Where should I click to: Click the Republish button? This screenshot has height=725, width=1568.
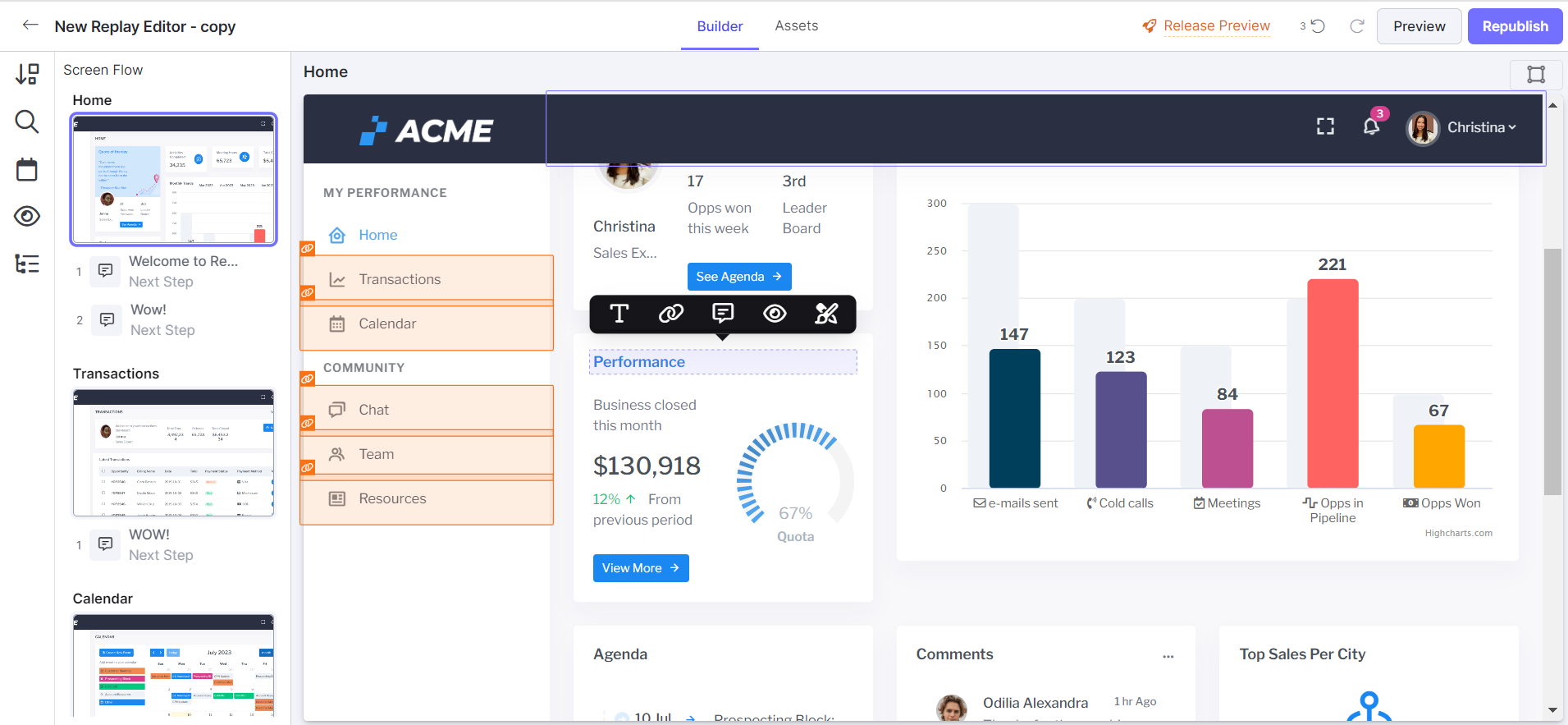pyautogui.click(x=1515, y=26)
